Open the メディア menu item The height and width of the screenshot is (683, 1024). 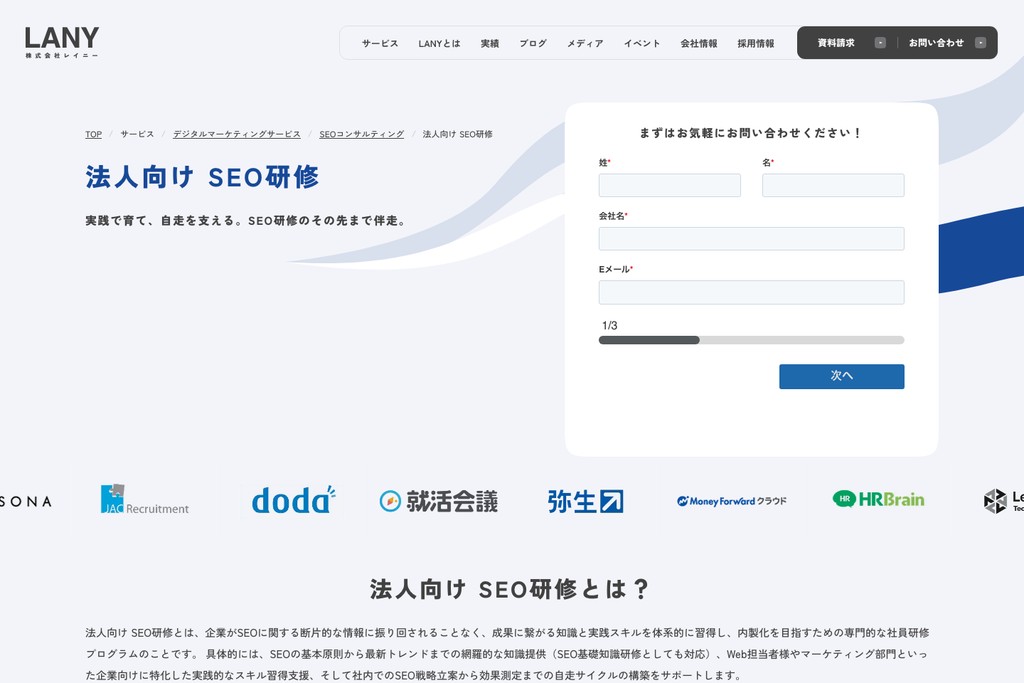(584, 43)
